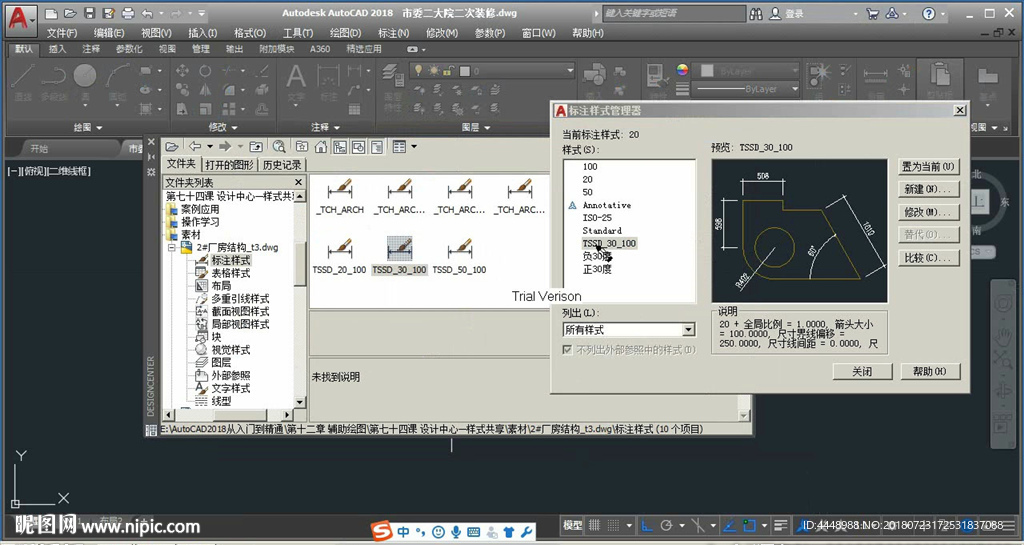Click the Favorites folder icon in DesignCenter

(302, 147)
